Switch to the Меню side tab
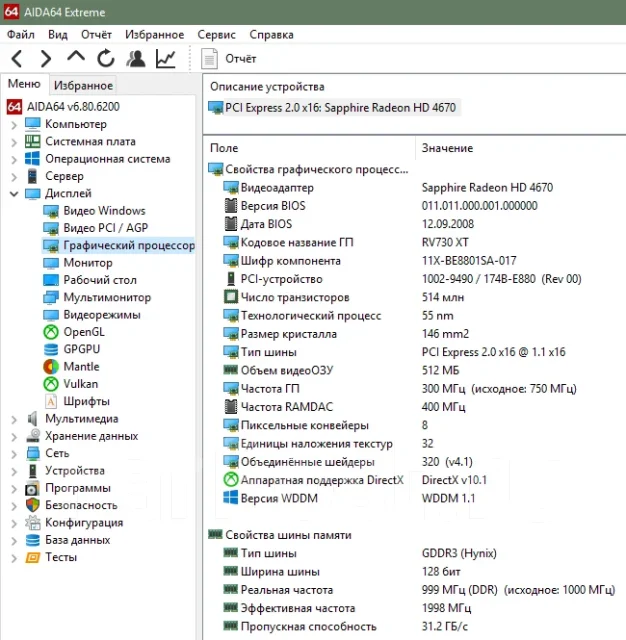The width and height of the screenshot is (626, 640). (x=24, y=84)
